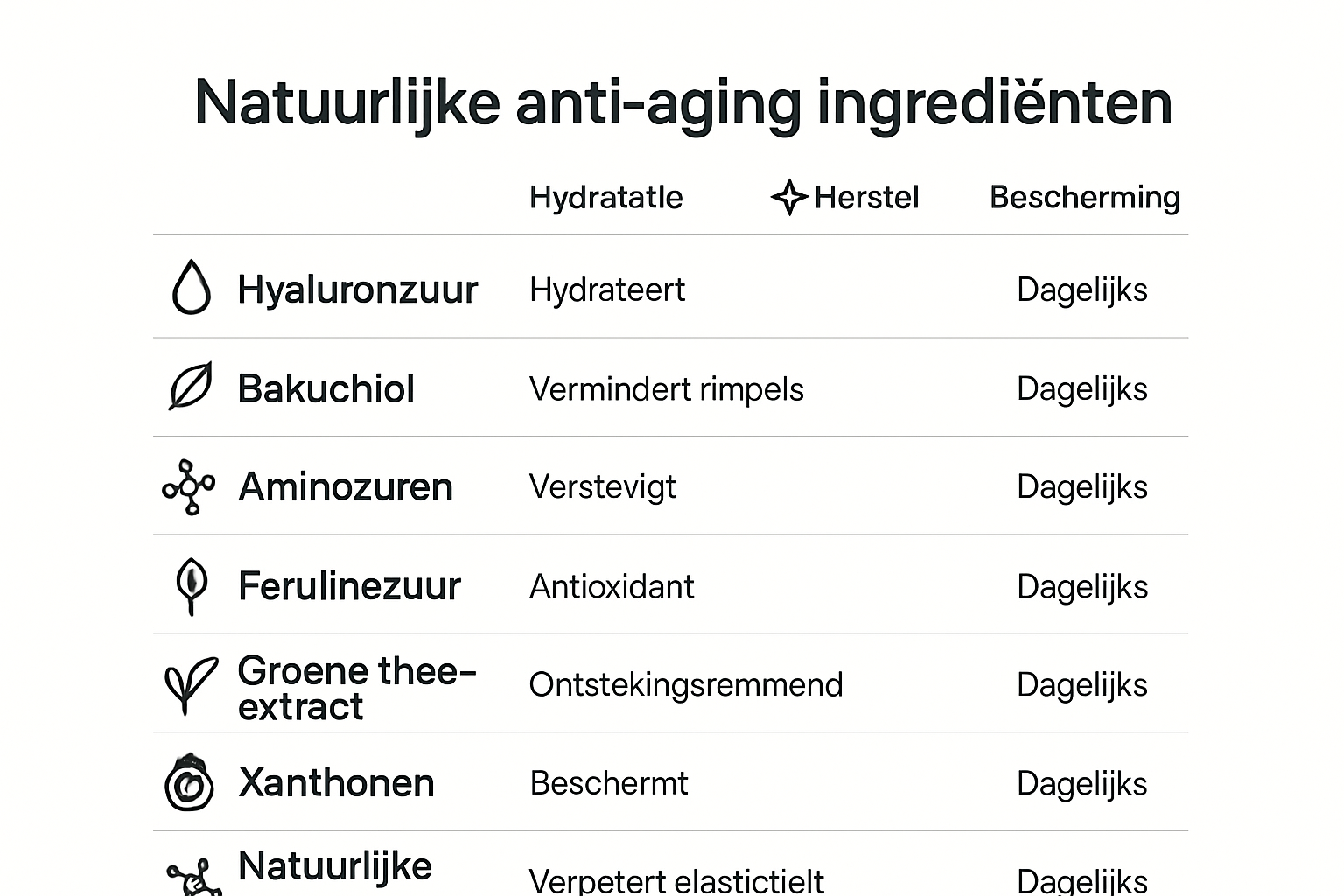Click the round spiral icon beside Xanthonen

coord(189,783)
